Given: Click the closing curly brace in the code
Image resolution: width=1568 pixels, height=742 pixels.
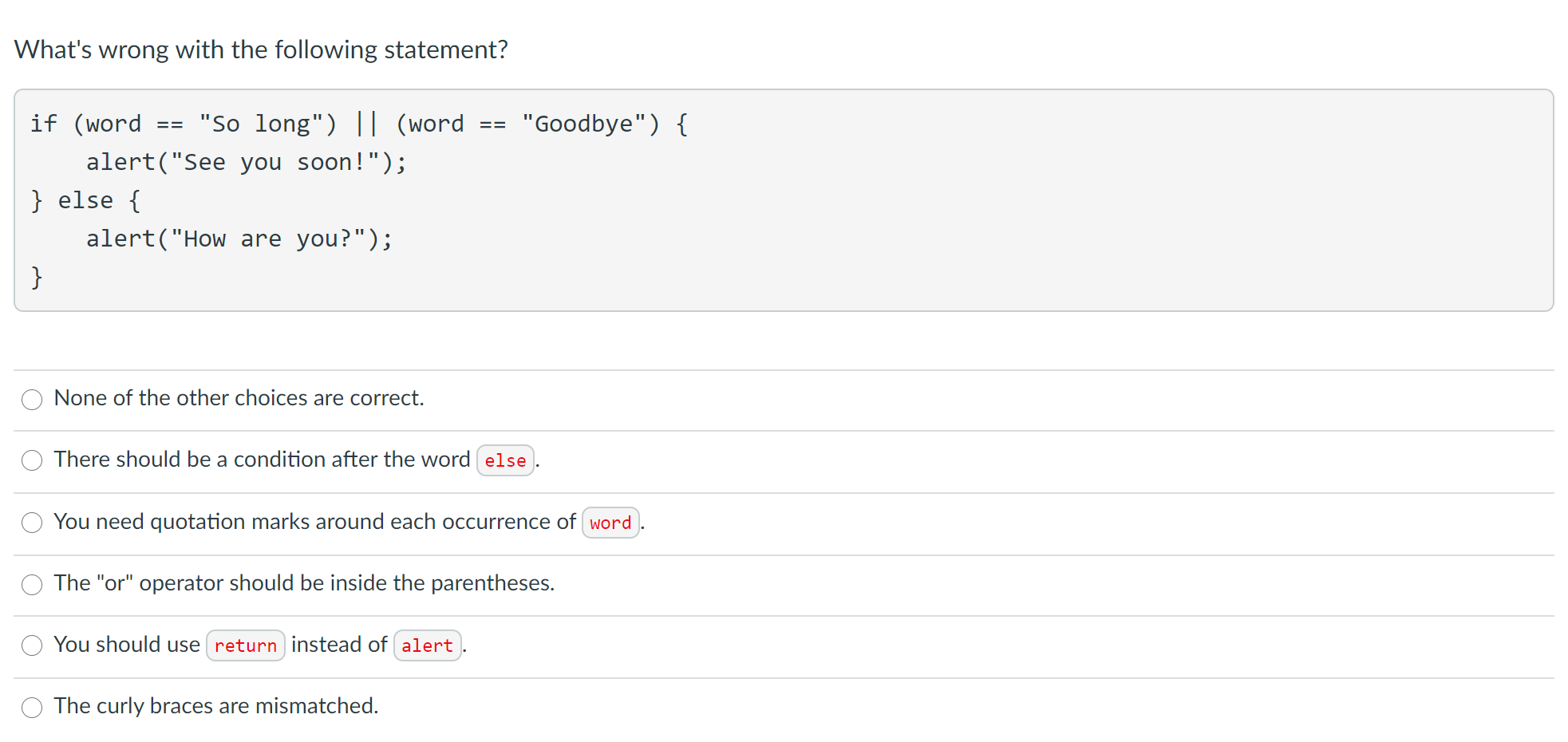Looking at the screenshot, I should pos(37,277).
